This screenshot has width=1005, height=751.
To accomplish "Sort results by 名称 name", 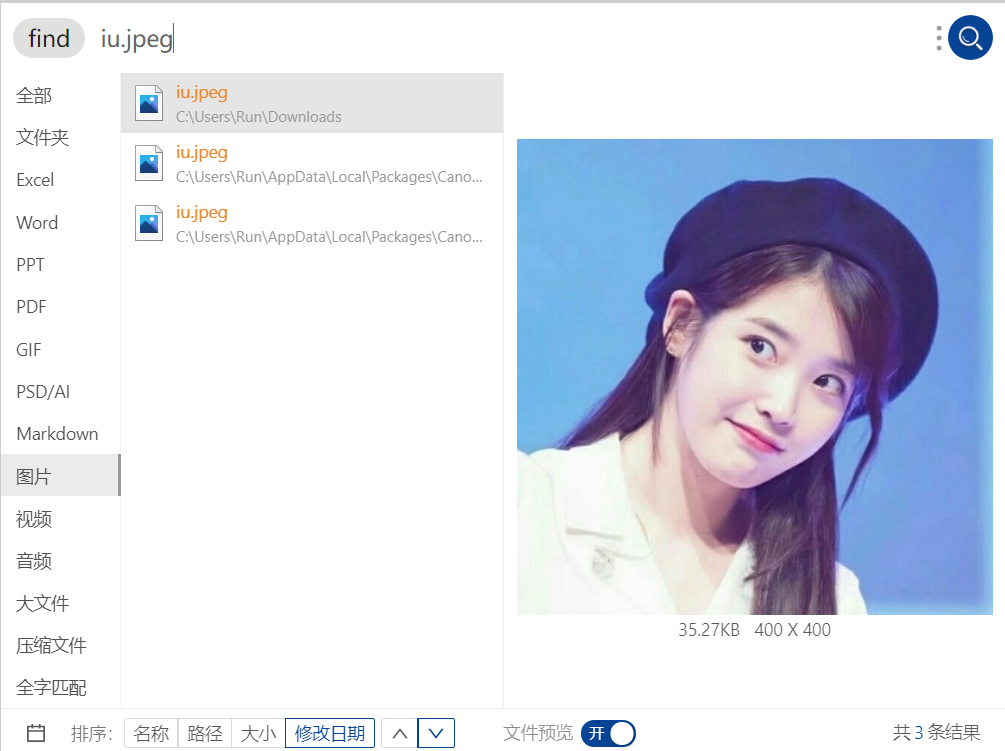I will coord(150,733).
